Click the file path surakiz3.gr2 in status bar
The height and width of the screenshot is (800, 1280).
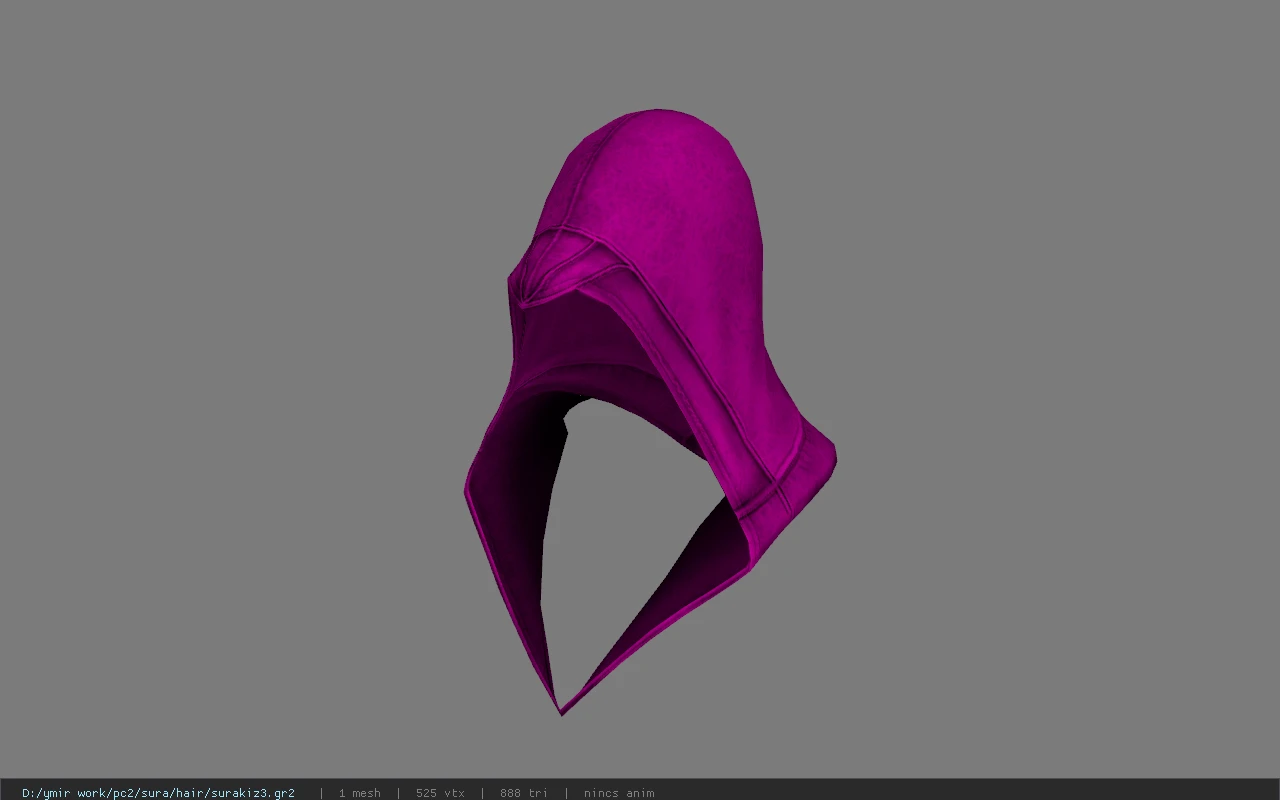(x=158, y=793)
